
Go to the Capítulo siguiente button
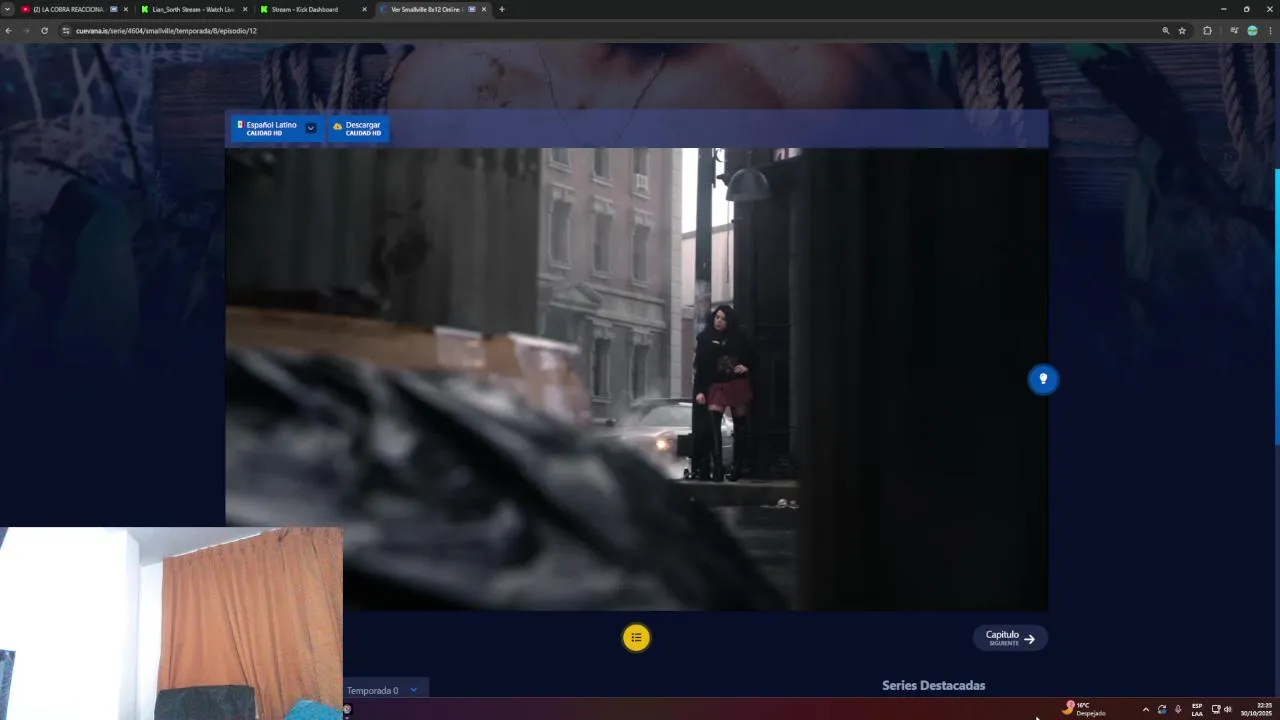[x=1010, y=637]
